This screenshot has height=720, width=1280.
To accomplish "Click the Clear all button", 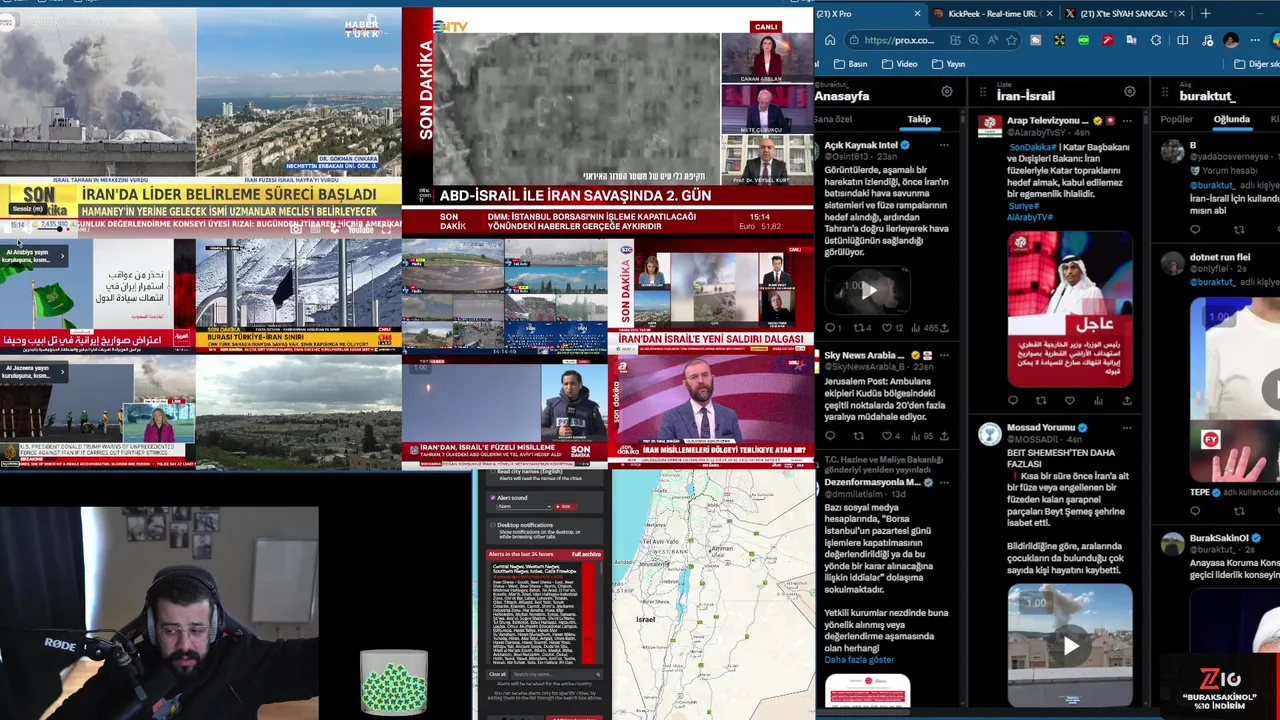I will pyautogui.click(x=497, y=674).
